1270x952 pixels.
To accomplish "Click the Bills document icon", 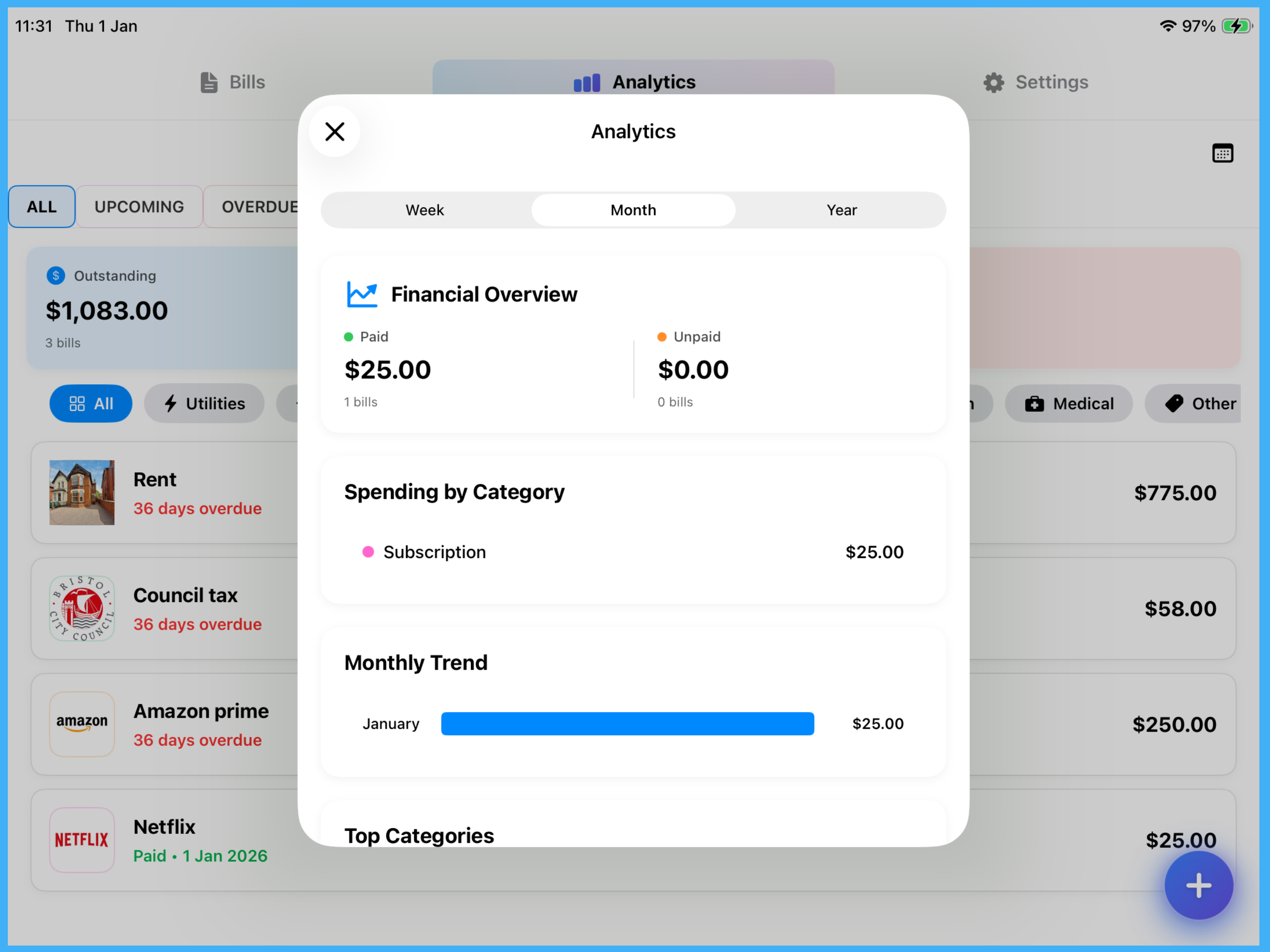I will [x=209, y=82].
